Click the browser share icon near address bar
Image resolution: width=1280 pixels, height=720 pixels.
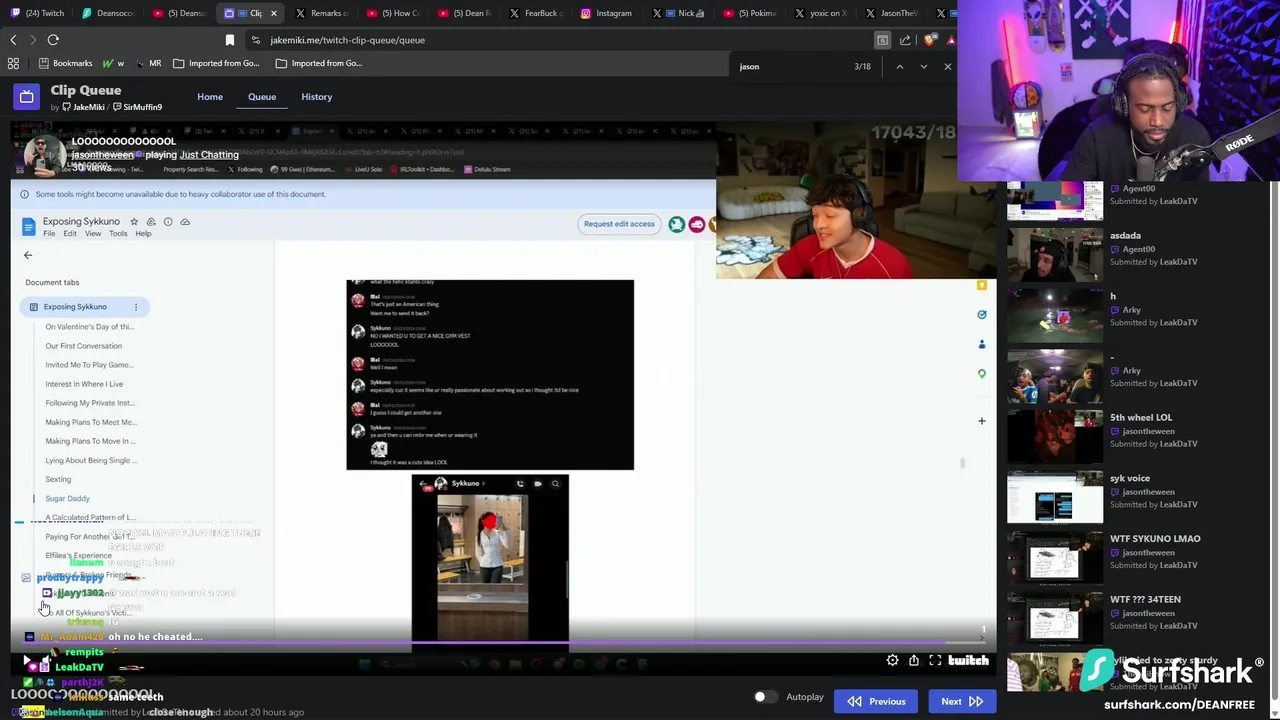click(905, 40)
